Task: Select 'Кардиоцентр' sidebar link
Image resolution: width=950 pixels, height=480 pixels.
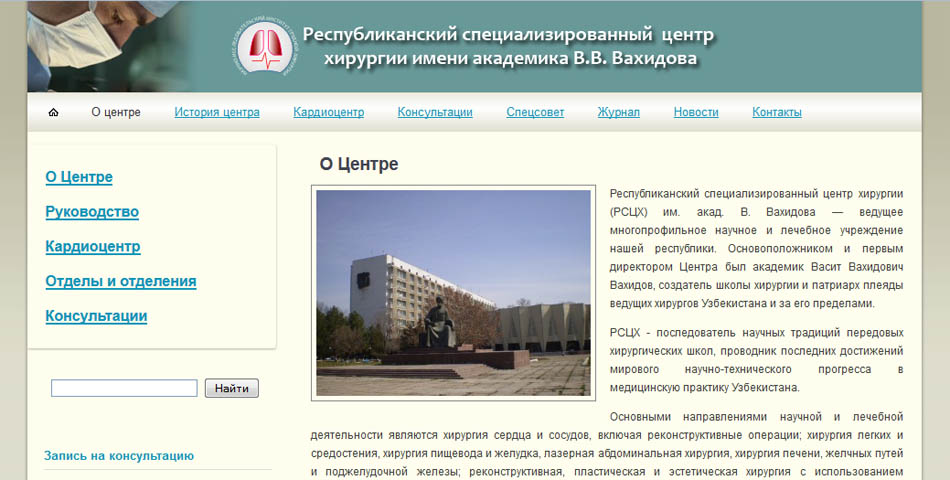Action: [x=93, y=247]
